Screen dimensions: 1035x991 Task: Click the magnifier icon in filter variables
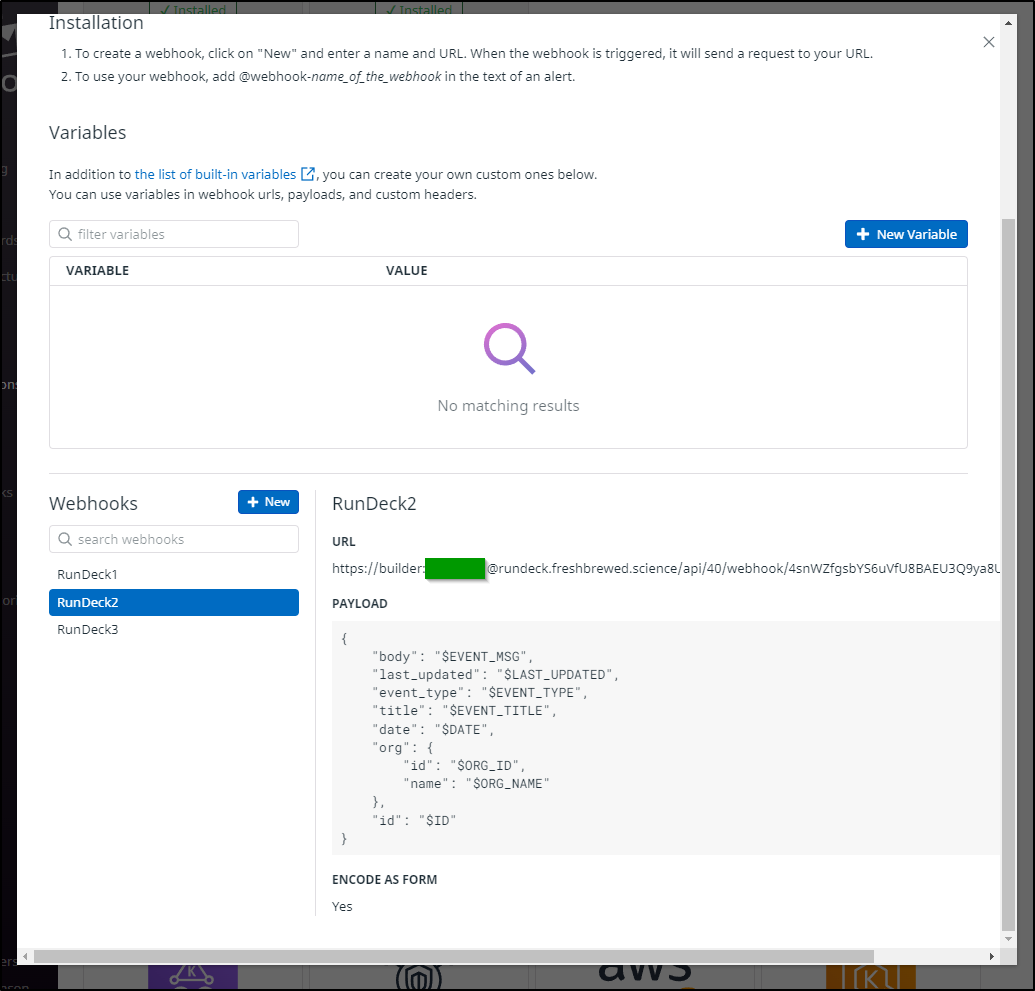click(x=65, y=234)
